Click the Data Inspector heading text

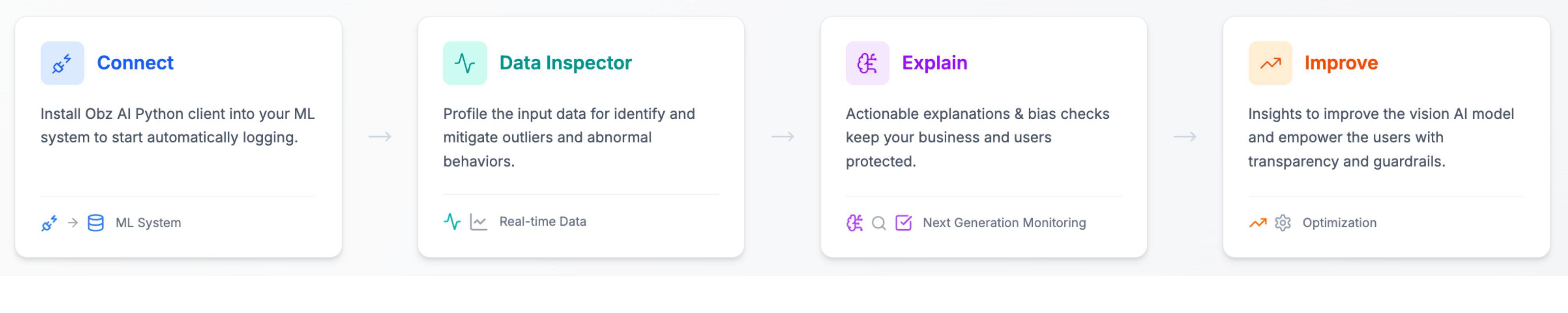pos(566,63)
